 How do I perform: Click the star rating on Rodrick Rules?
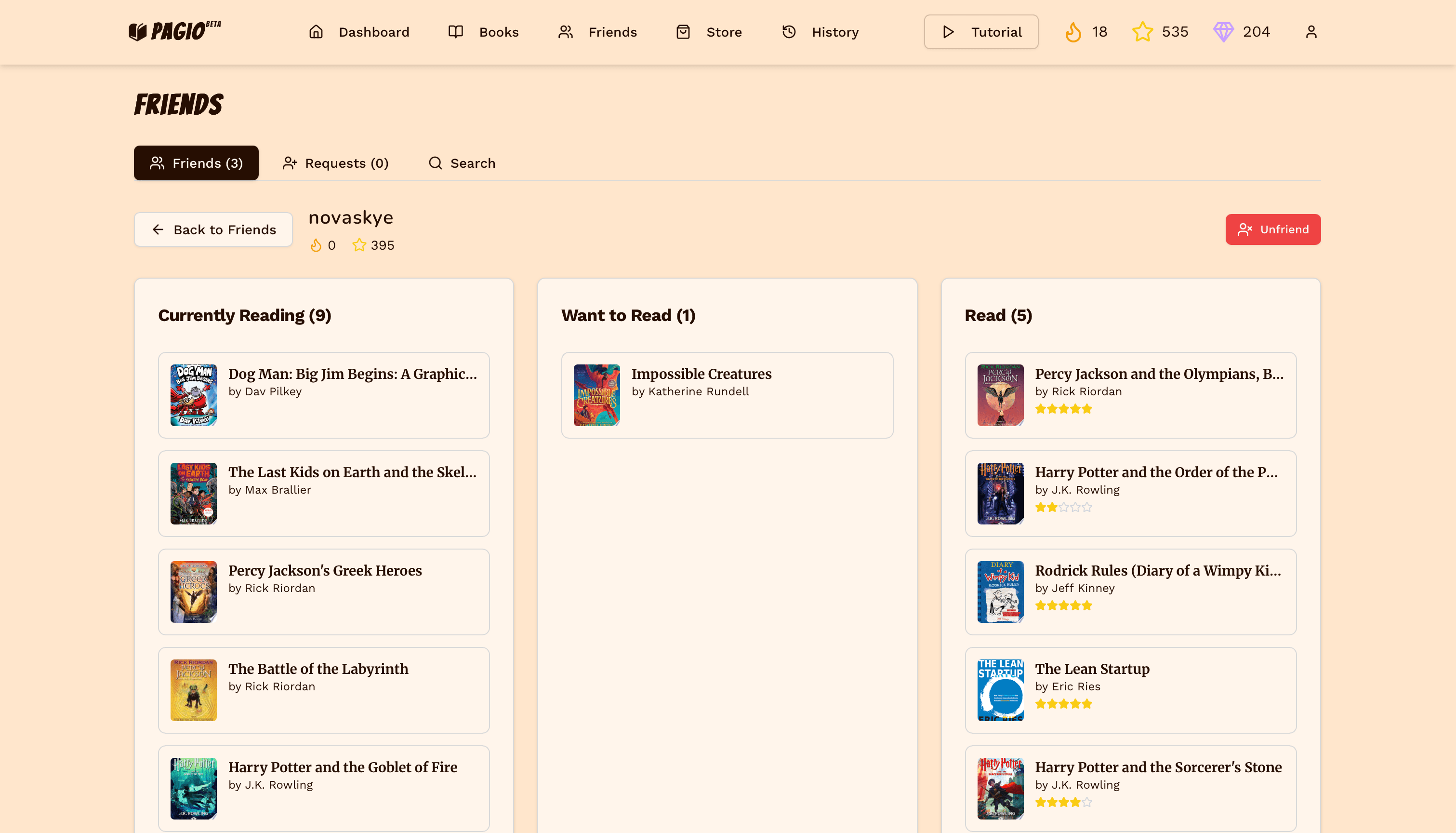click(1064, 606)
